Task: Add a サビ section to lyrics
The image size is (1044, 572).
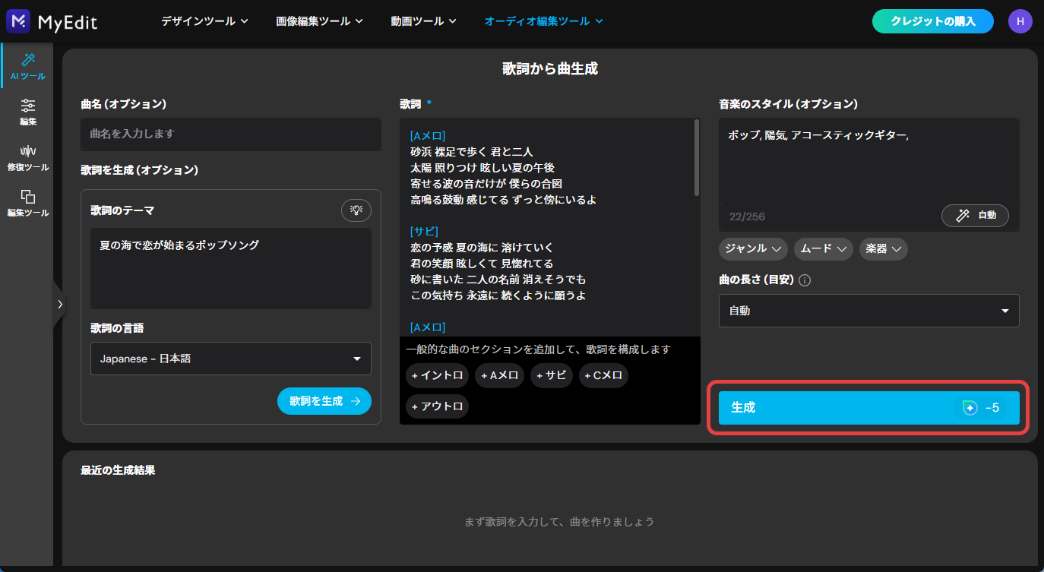Action: click(551, 376)
